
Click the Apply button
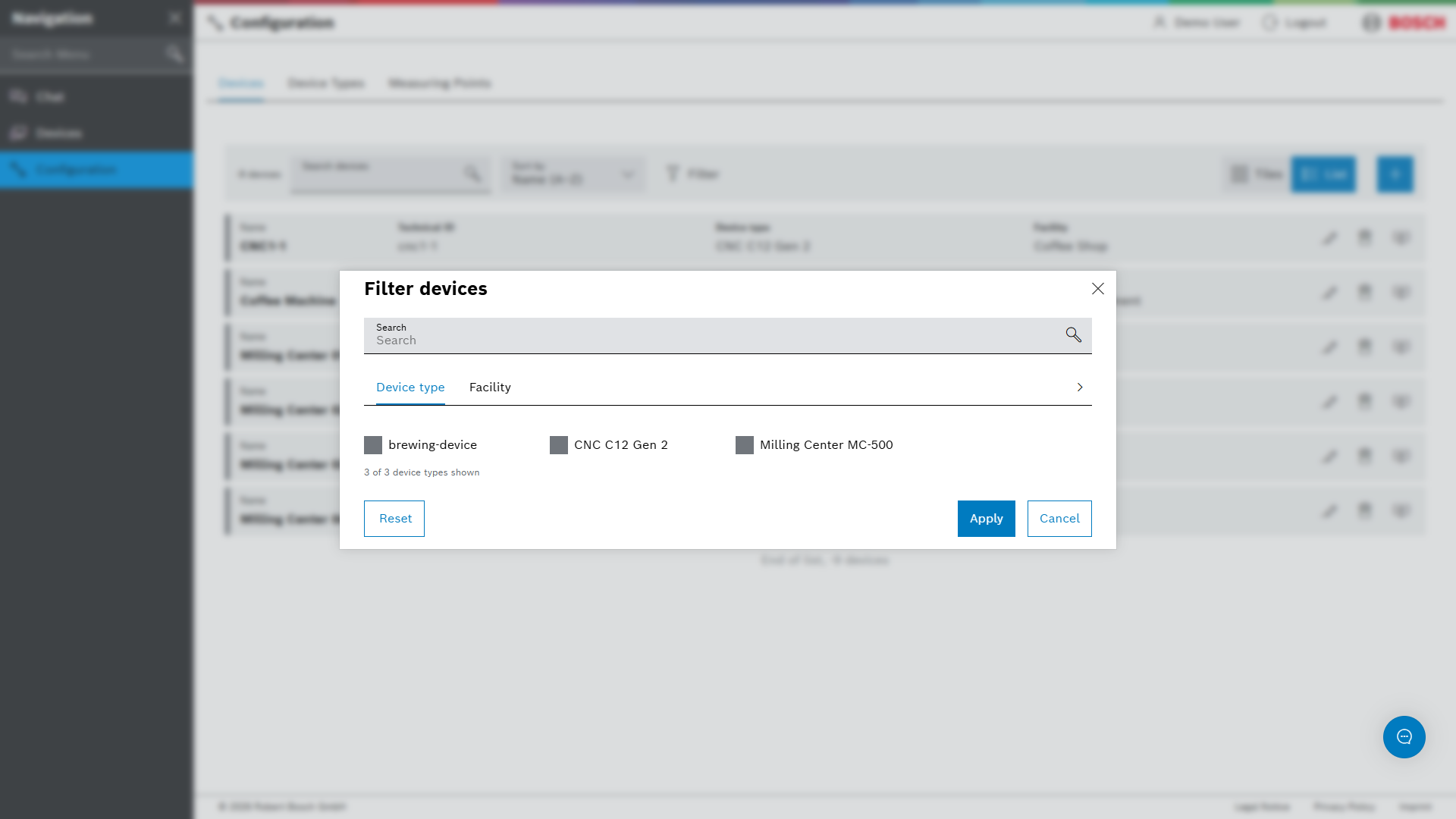coord(986,519)
